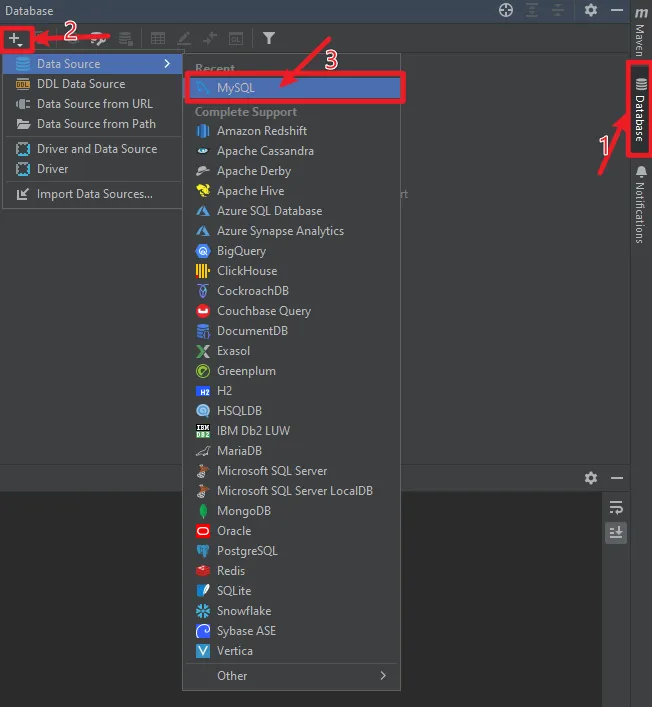Choose Azure SQL Database
Image resolution: width=652 pixels, height=707 pixels.
(291, 211)
